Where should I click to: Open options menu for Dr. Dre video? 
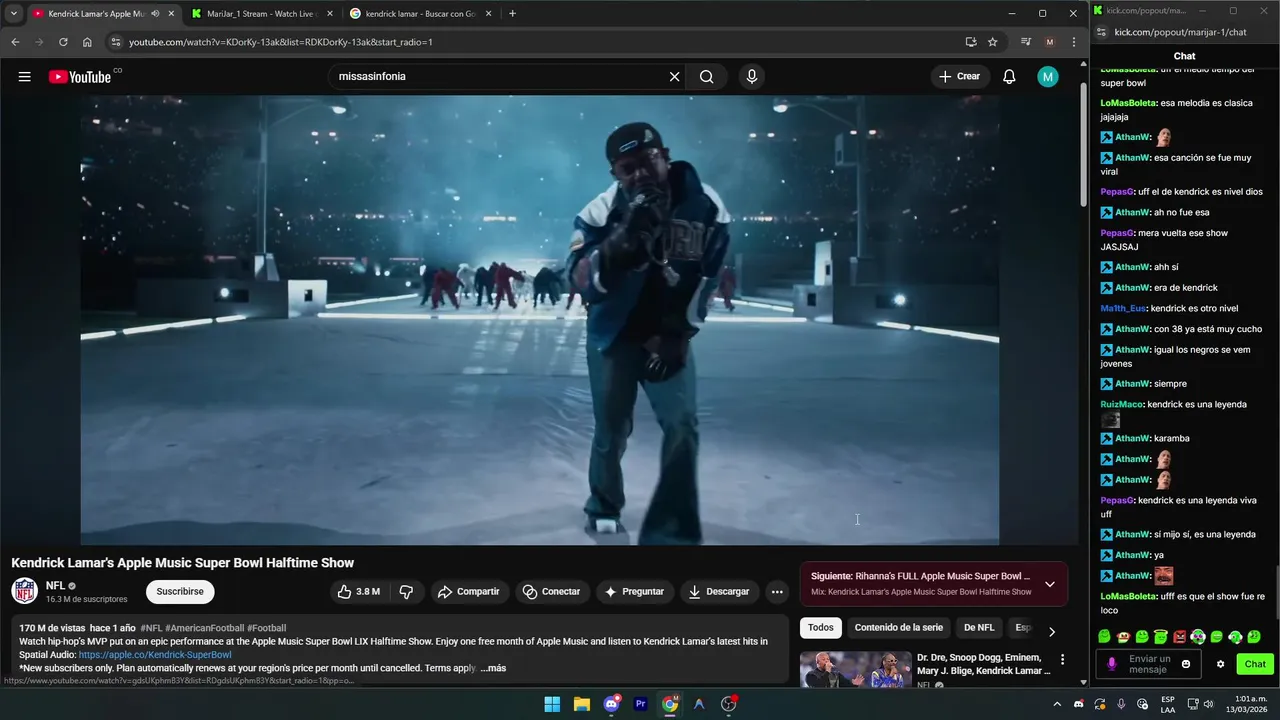tap(1062, 660)
